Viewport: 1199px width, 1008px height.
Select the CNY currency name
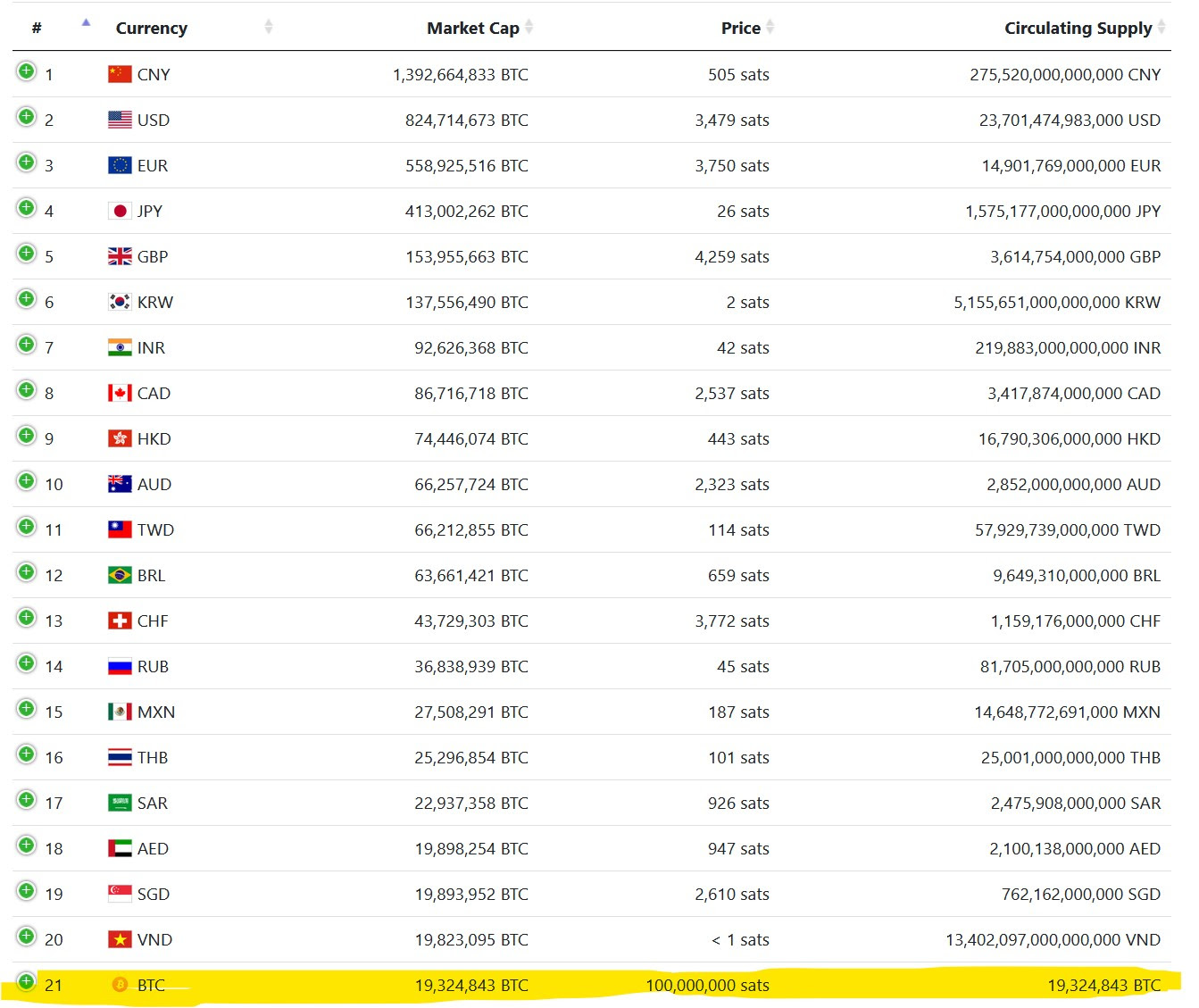154,74
